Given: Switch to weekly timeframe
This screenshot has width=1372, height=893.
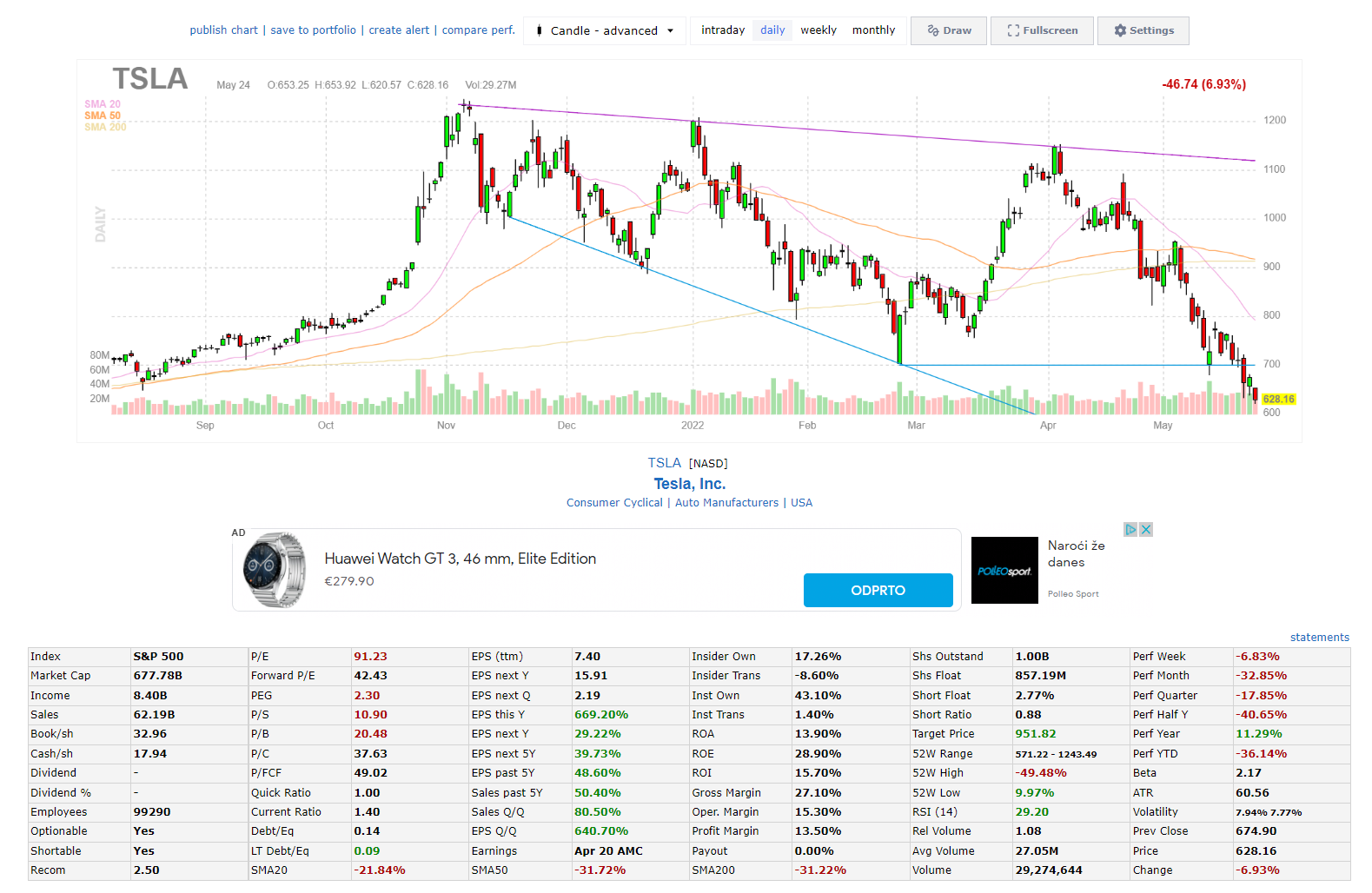Looking at the screenshot, I should point(819,30).
